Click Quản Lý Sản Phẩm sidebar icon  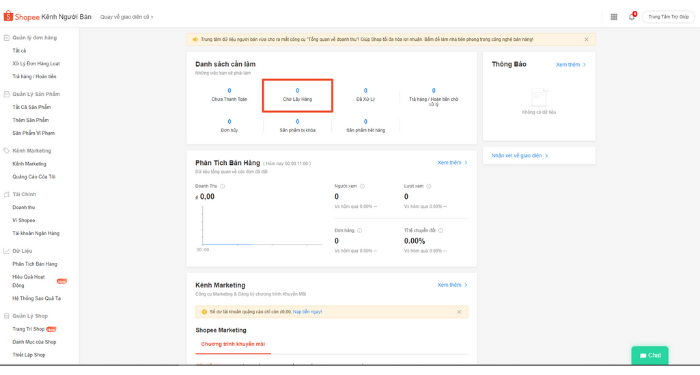tap(6, 94)
